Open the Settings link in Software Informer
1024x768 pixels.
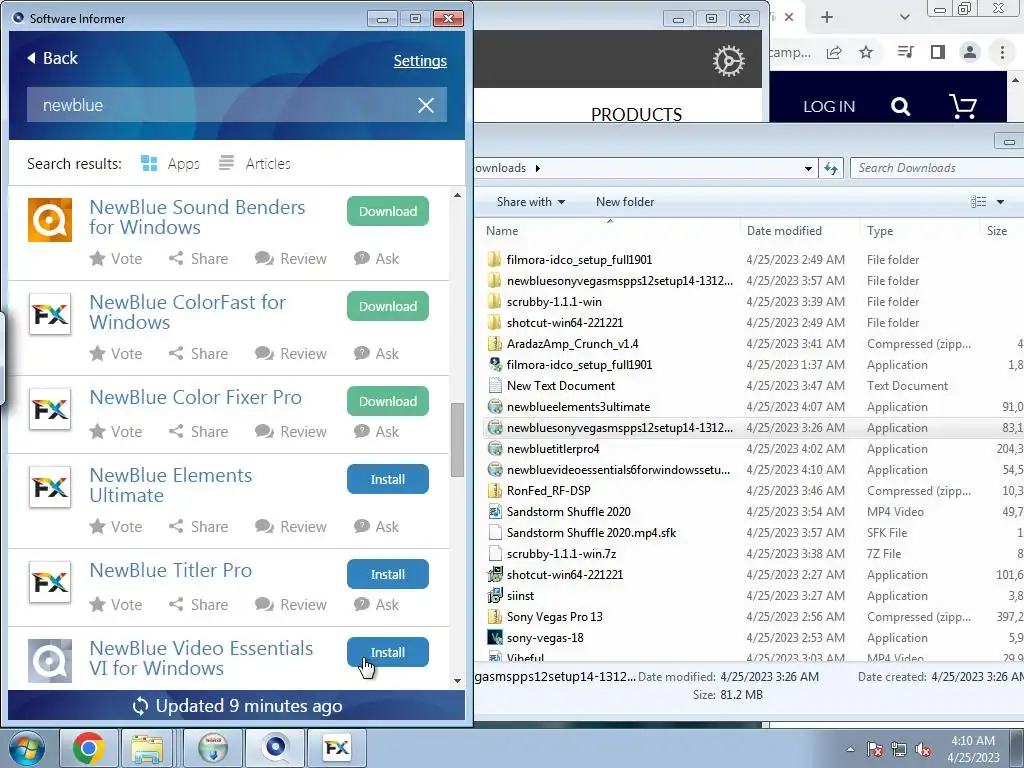coord(420,61)
